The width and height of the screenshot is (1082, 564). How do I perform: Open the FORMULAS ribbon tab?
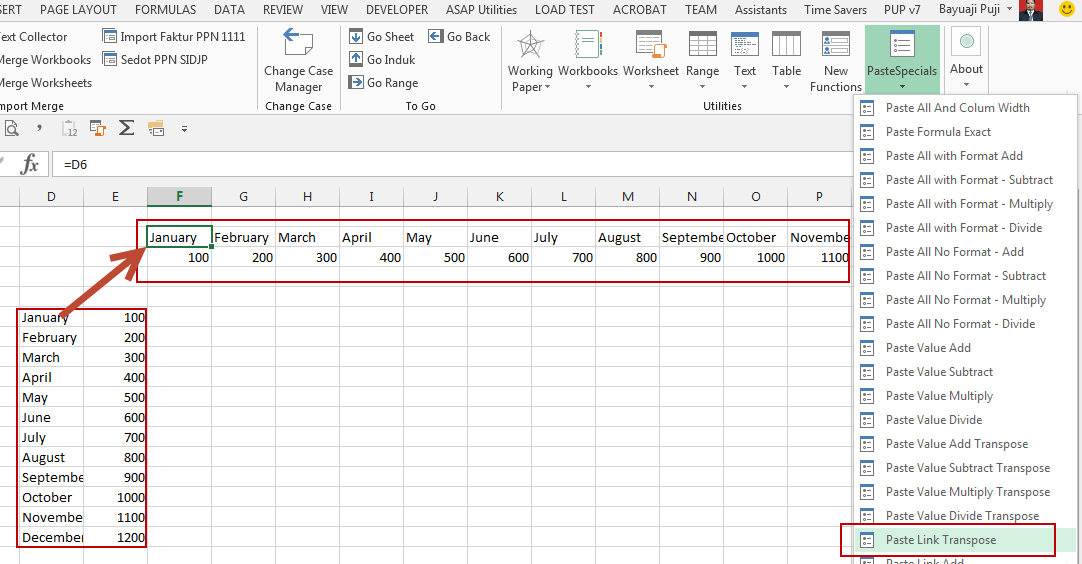tap(165, 10)
